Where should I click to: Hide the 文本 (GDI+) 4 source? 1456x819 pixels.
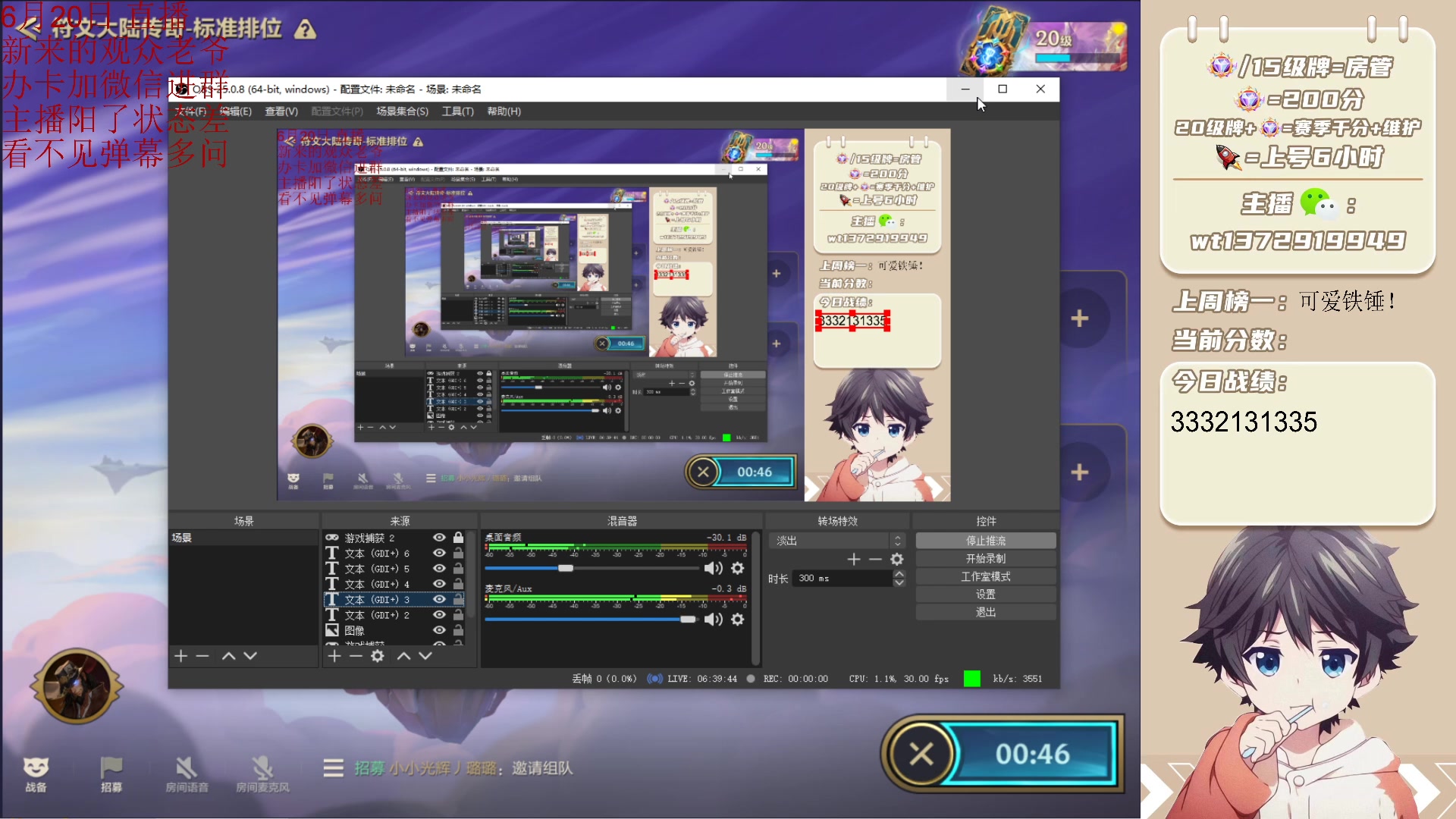pos(439,583)
